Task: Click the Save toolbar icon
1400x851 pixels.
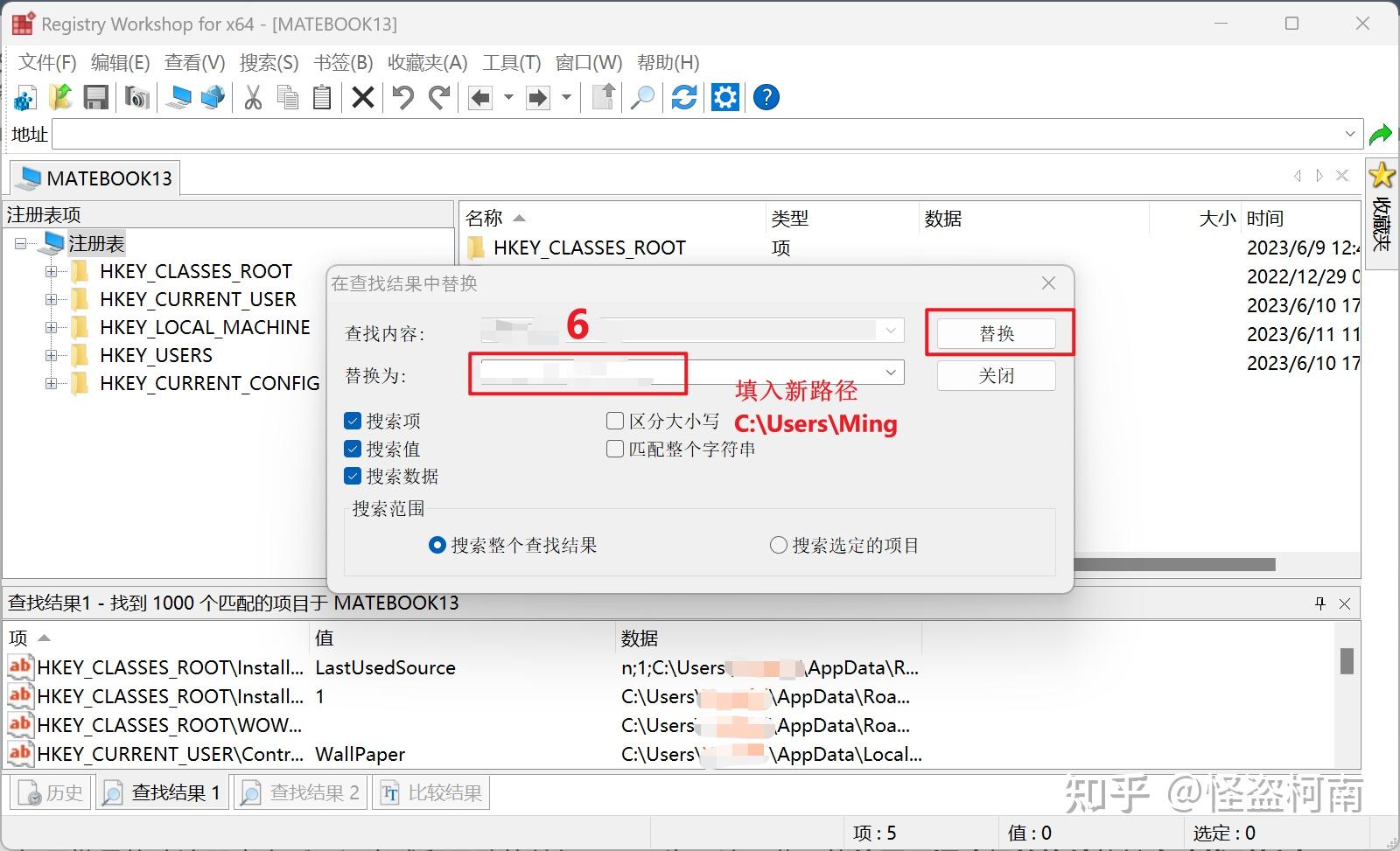Action: tap(96, 97)
